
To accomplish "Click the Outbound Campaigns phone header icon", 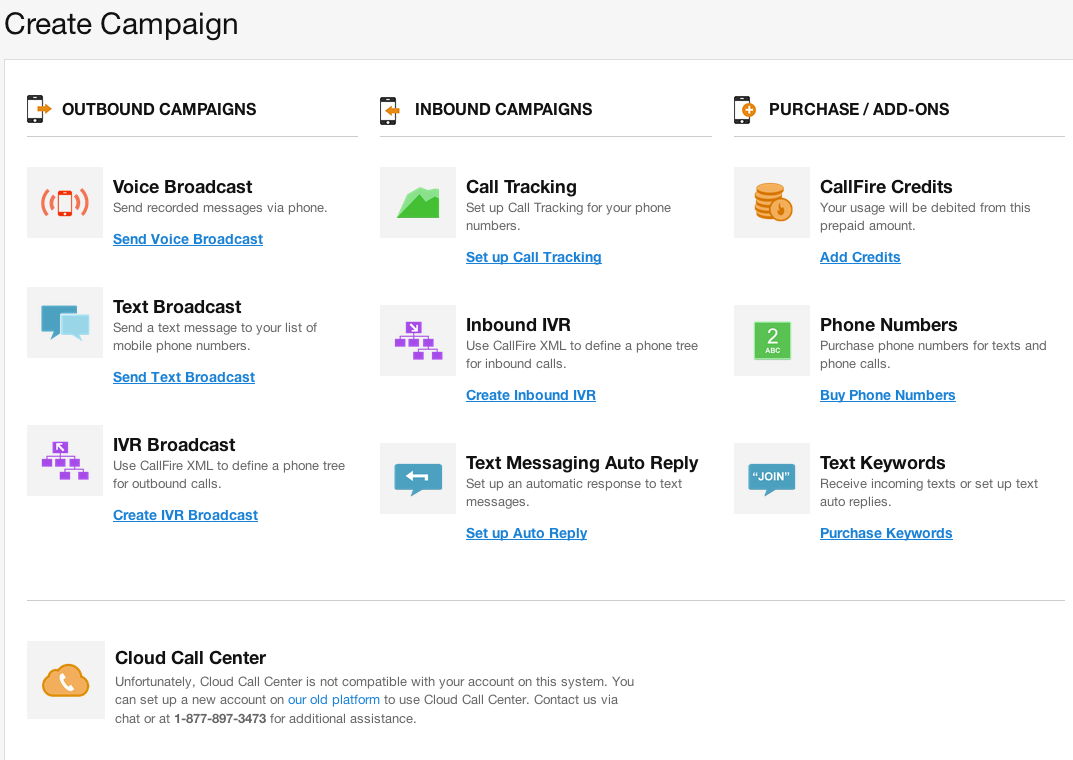I will pyautogui.click(x=39, y=109).
